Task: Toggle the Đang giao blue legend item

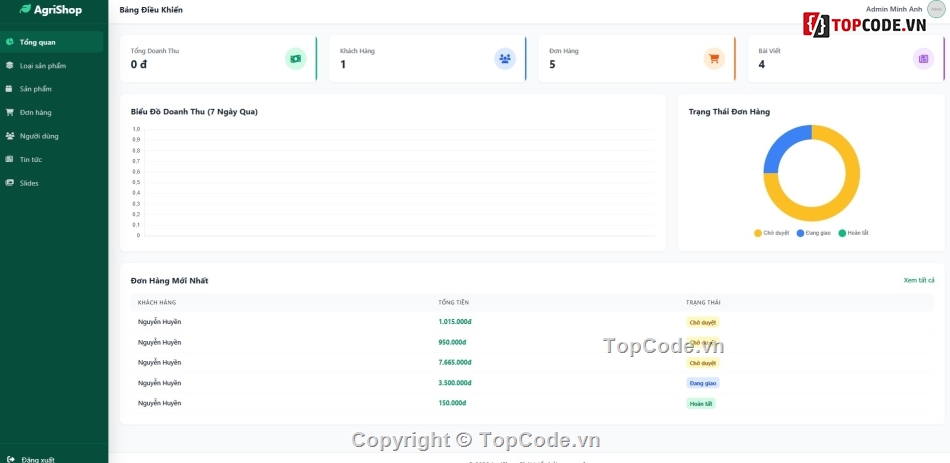Action: (814, 233)
